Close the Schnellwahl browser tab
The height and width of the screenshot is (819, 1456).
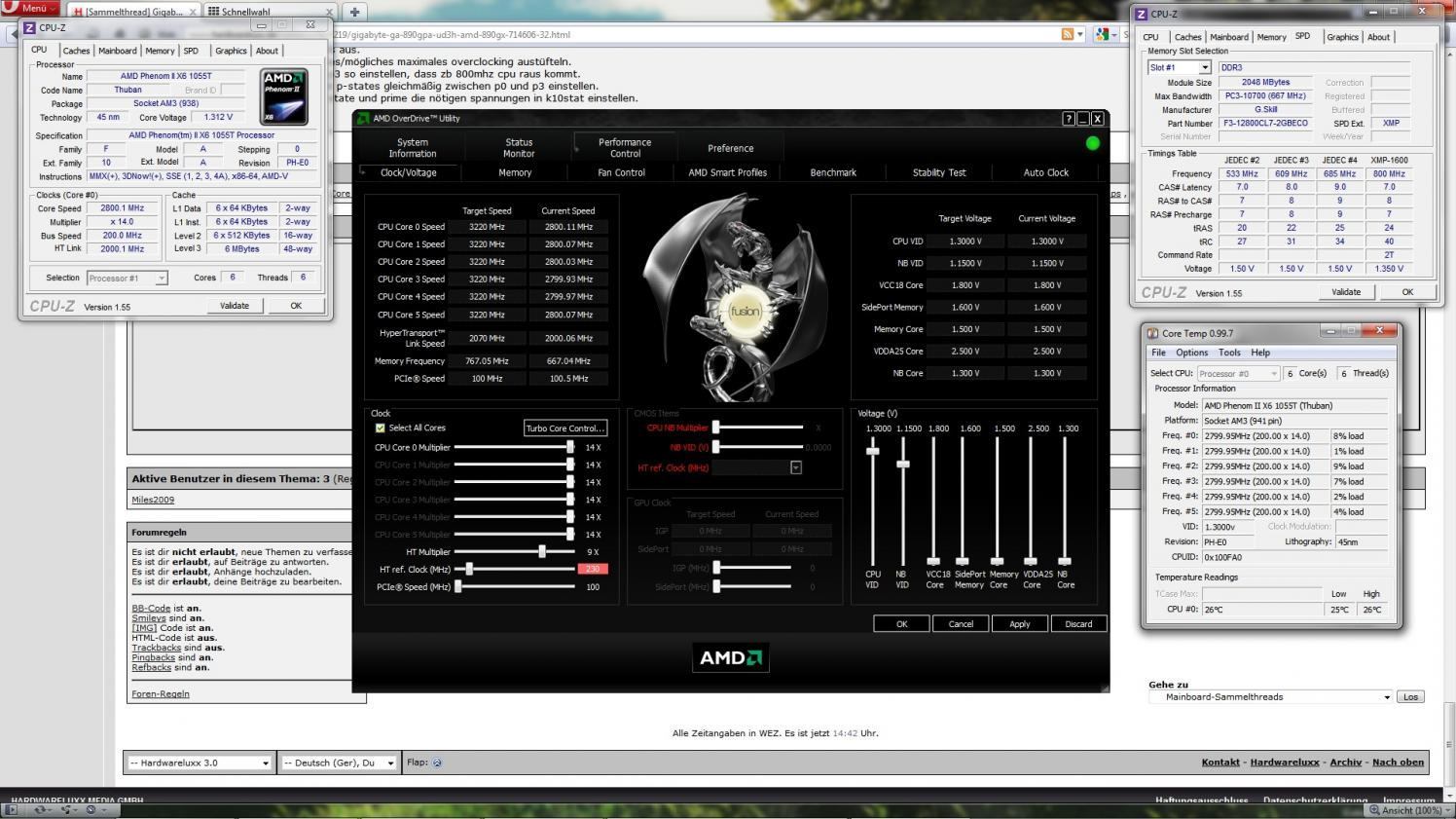[x=327, y=12]
